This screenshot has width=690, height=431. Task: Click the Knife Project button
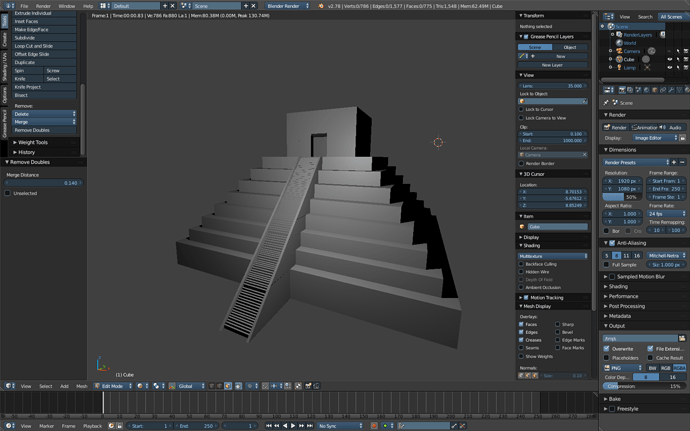click(44, 87)
